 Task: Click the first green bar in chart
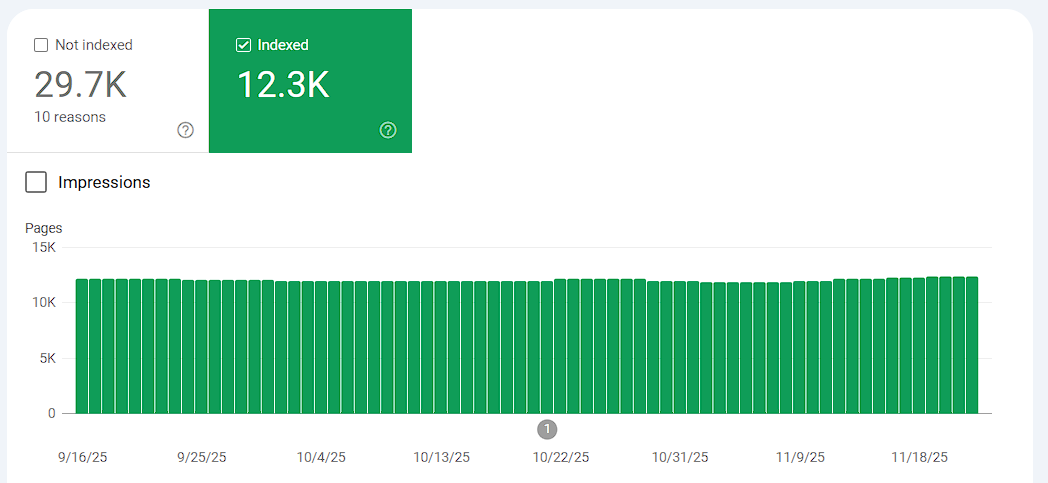pyautogui.click(x=82, y=346)
